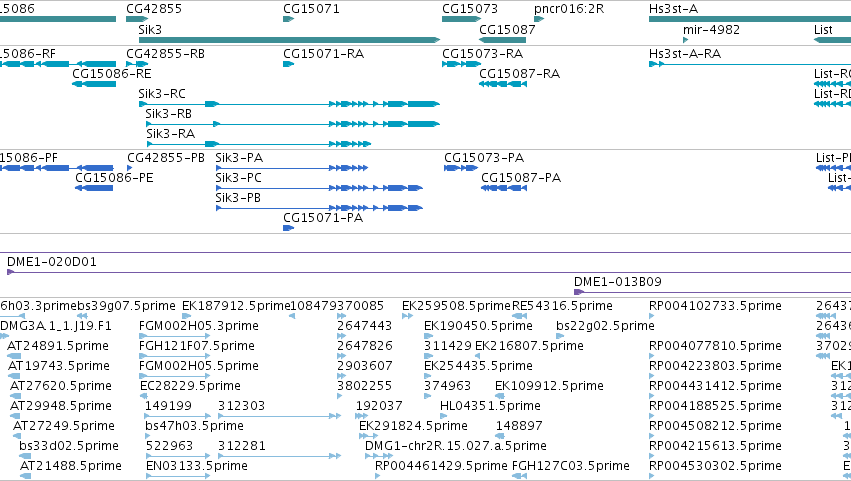The width and height of the screenshot is (851, 481).
Task: Select EST EK254435.5prime
Action: click(478, 366)
